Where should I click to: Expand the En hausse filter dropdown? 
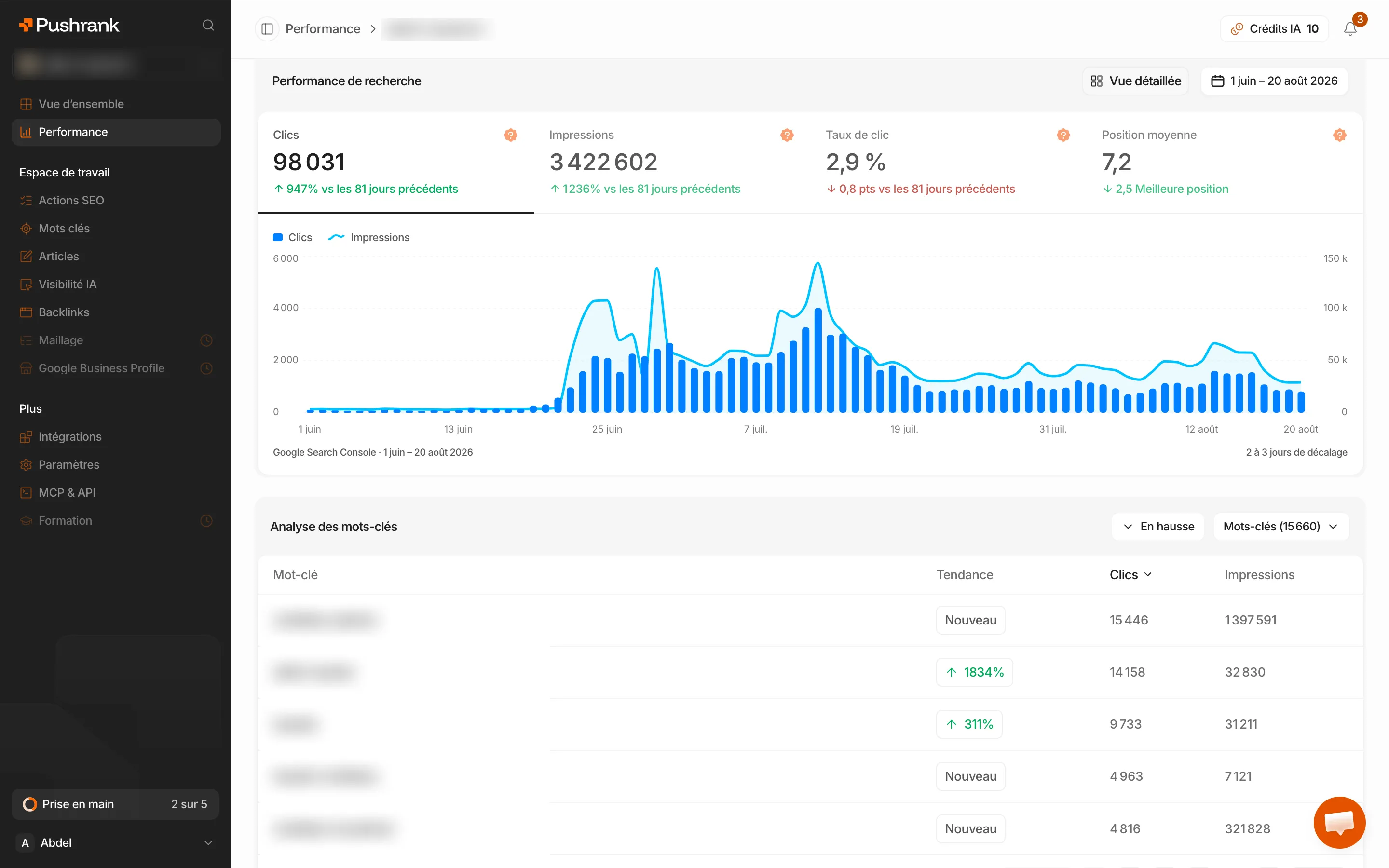(x=1157, y=527)
